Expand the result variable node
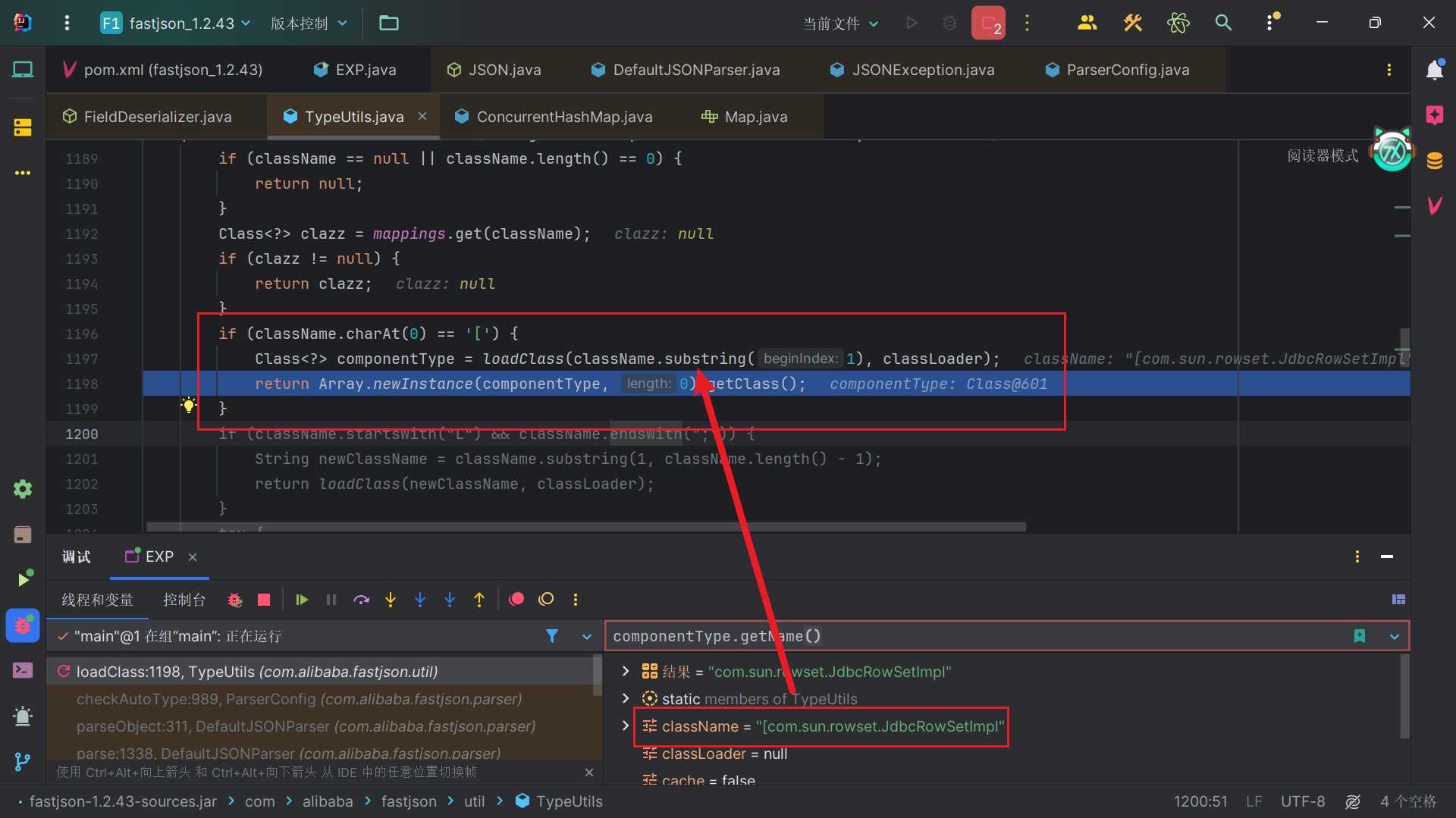 (625, 671)
